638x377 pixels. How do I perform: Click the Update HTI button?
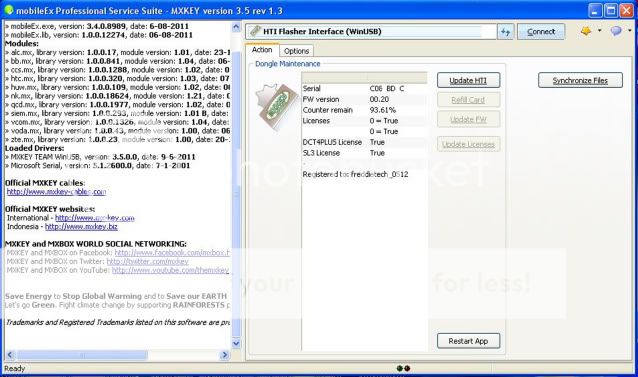coord(468,81)
